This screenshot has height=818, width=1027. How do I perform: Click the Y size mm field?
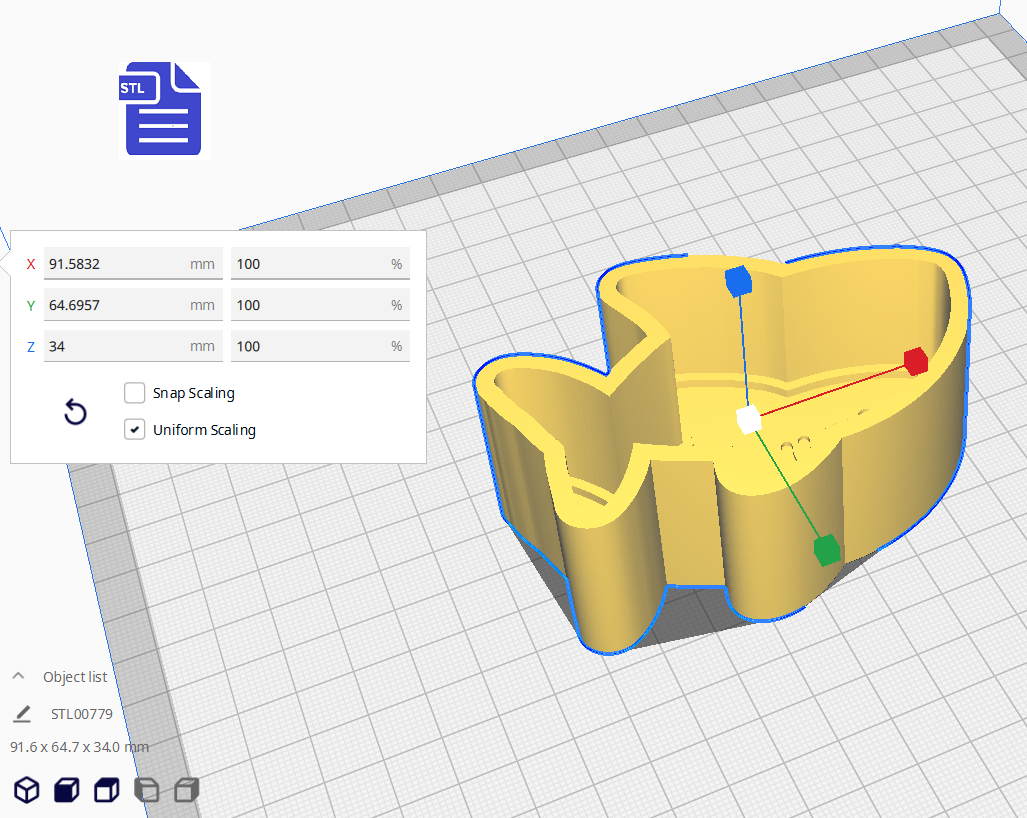(x=133, y=305)
